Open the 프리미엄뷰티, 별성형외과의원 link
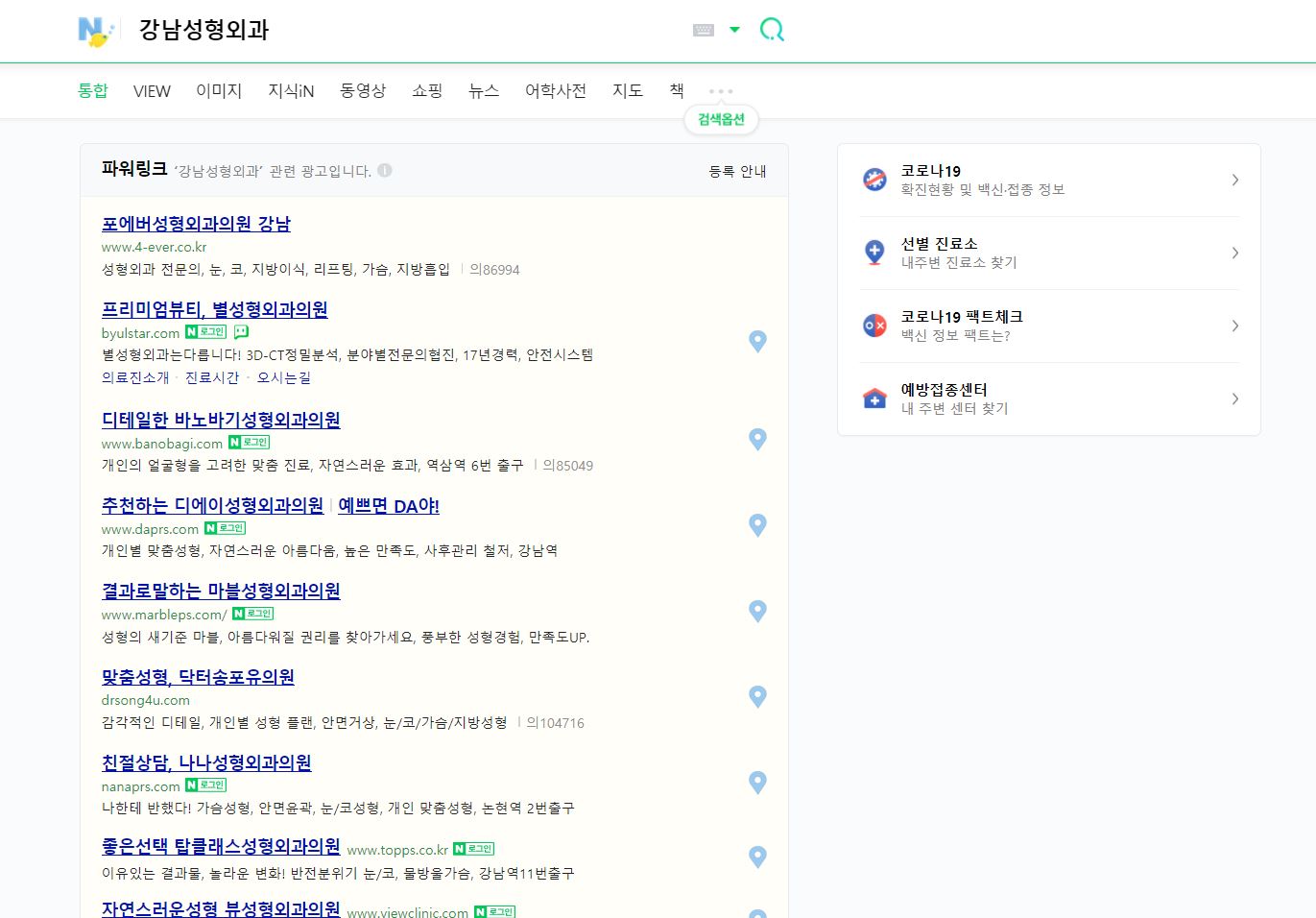 pos(215,309)
